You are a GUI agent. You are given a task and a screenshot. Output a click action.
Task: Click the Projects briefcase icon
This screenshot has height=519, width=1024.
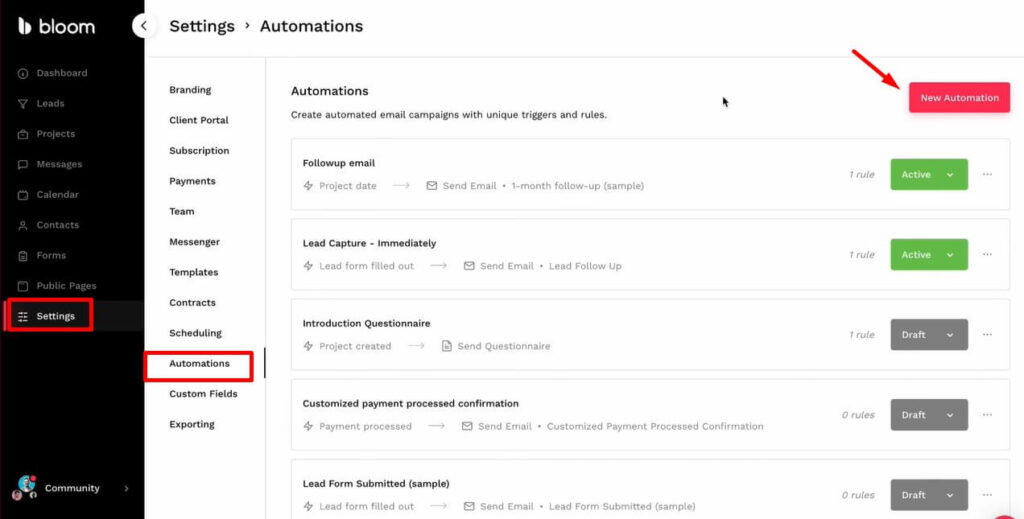[23, 134]
